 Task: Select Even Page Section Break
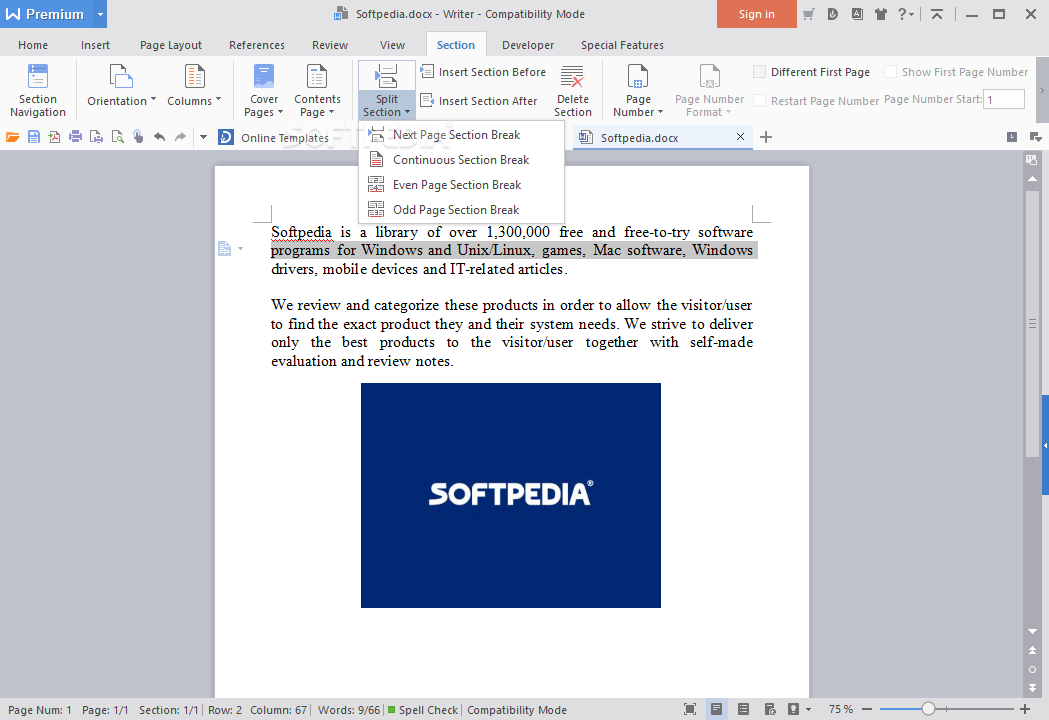(x=462, y=185)
